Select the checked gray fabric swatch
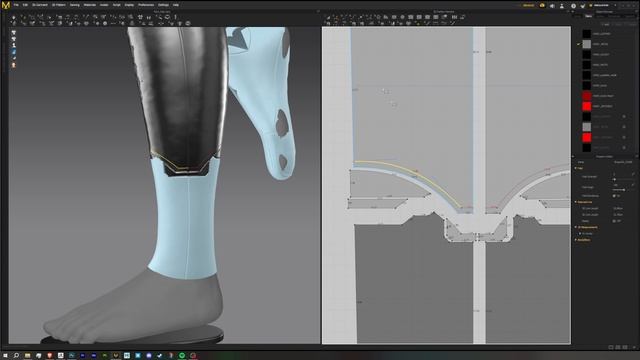The width and height of the screenshot is (640, 360). [587, 44]
